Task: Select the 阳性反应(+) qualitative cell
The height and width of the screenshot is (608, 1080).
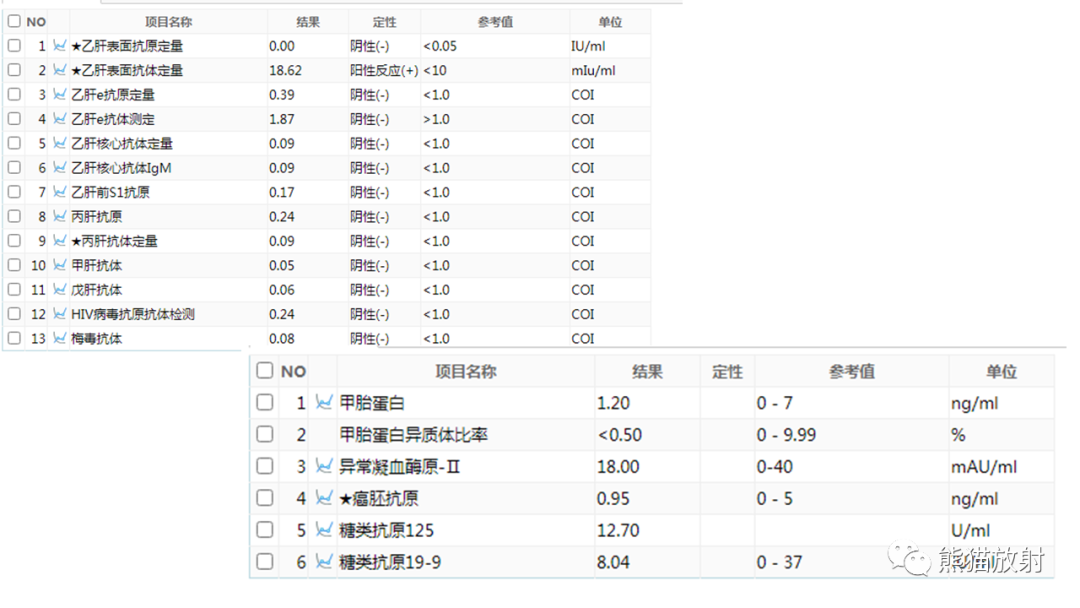Action: 384,70
